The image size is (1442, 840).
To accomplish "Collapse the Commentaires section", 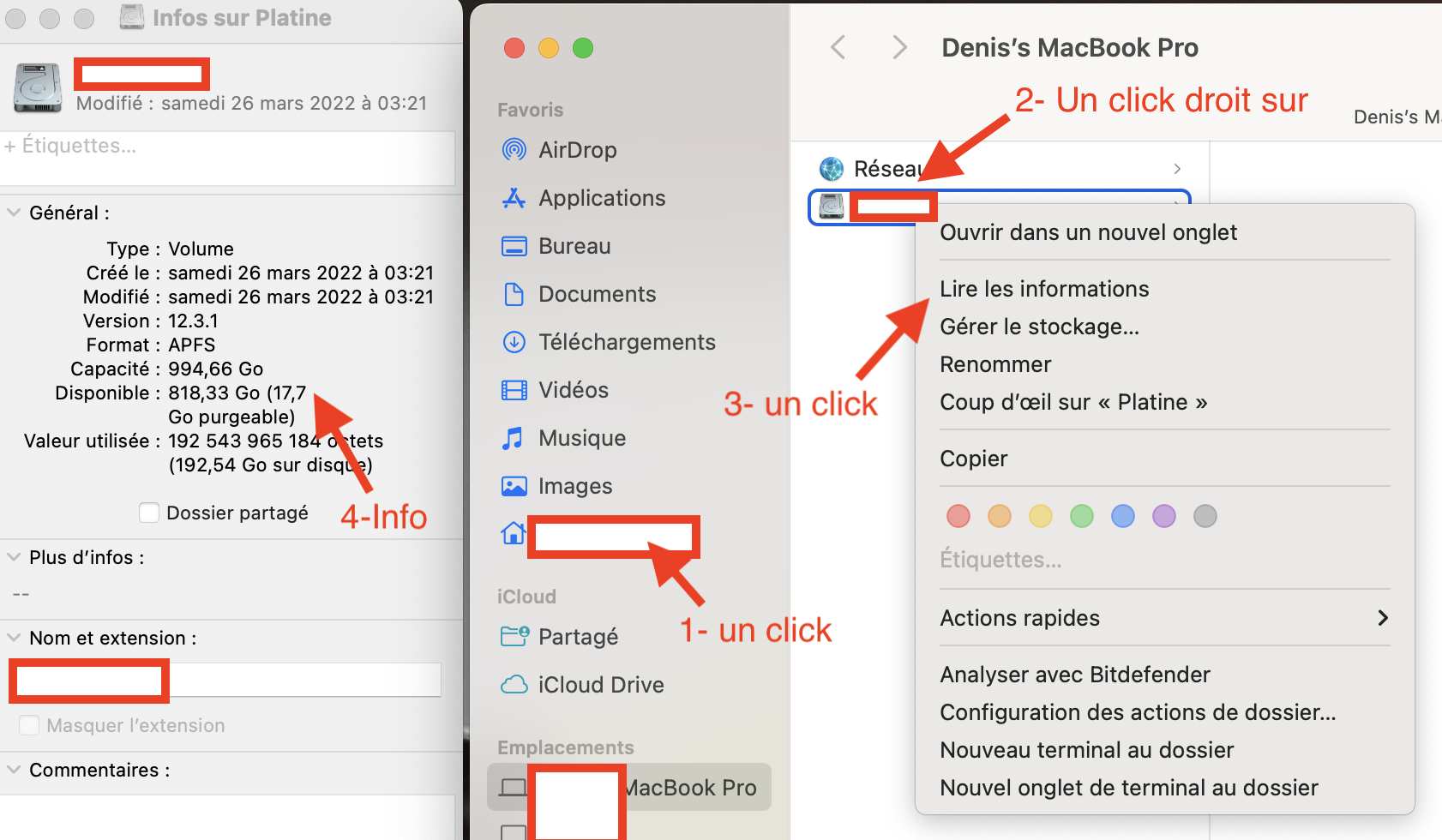I will [14, 769].
